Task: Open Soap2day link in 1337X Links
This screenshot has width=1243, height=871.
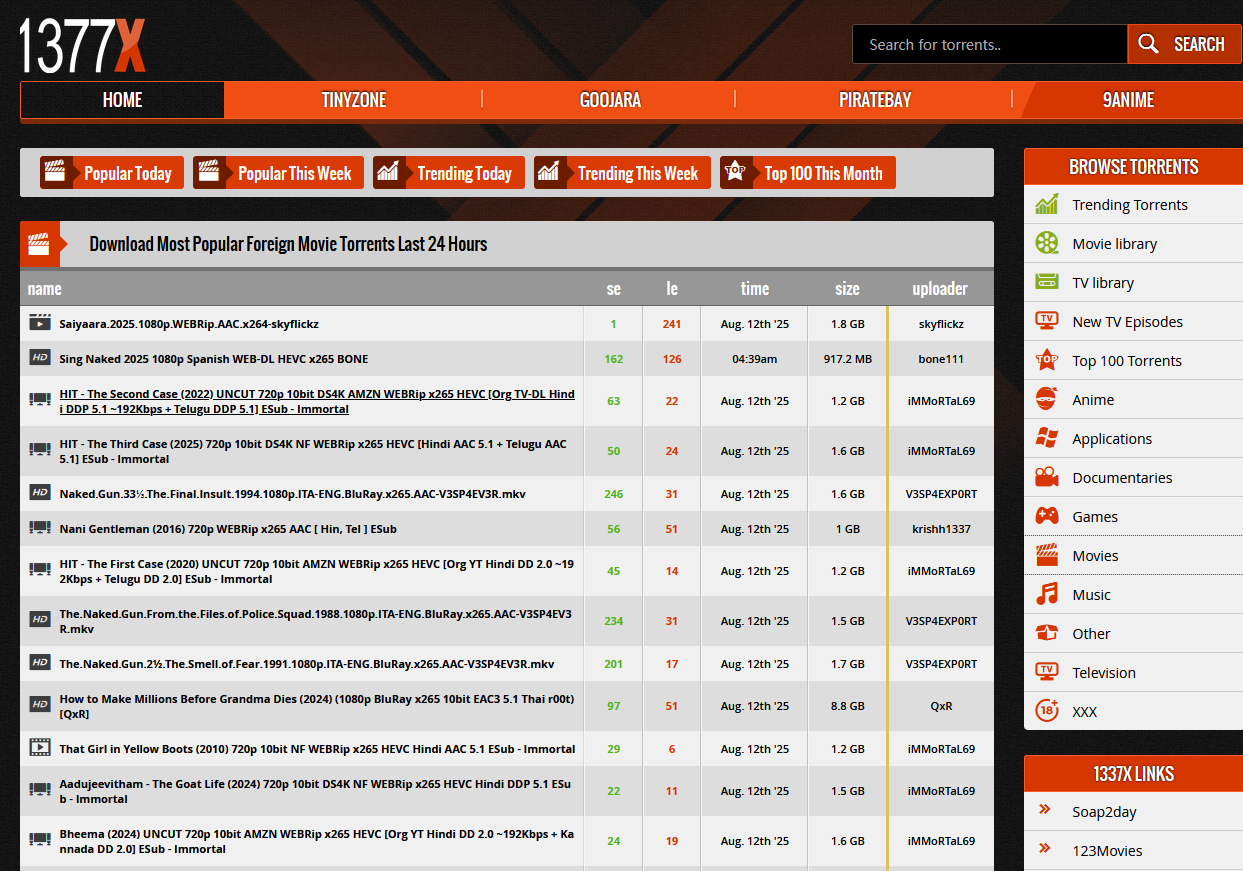Action: pos(1104,812)
